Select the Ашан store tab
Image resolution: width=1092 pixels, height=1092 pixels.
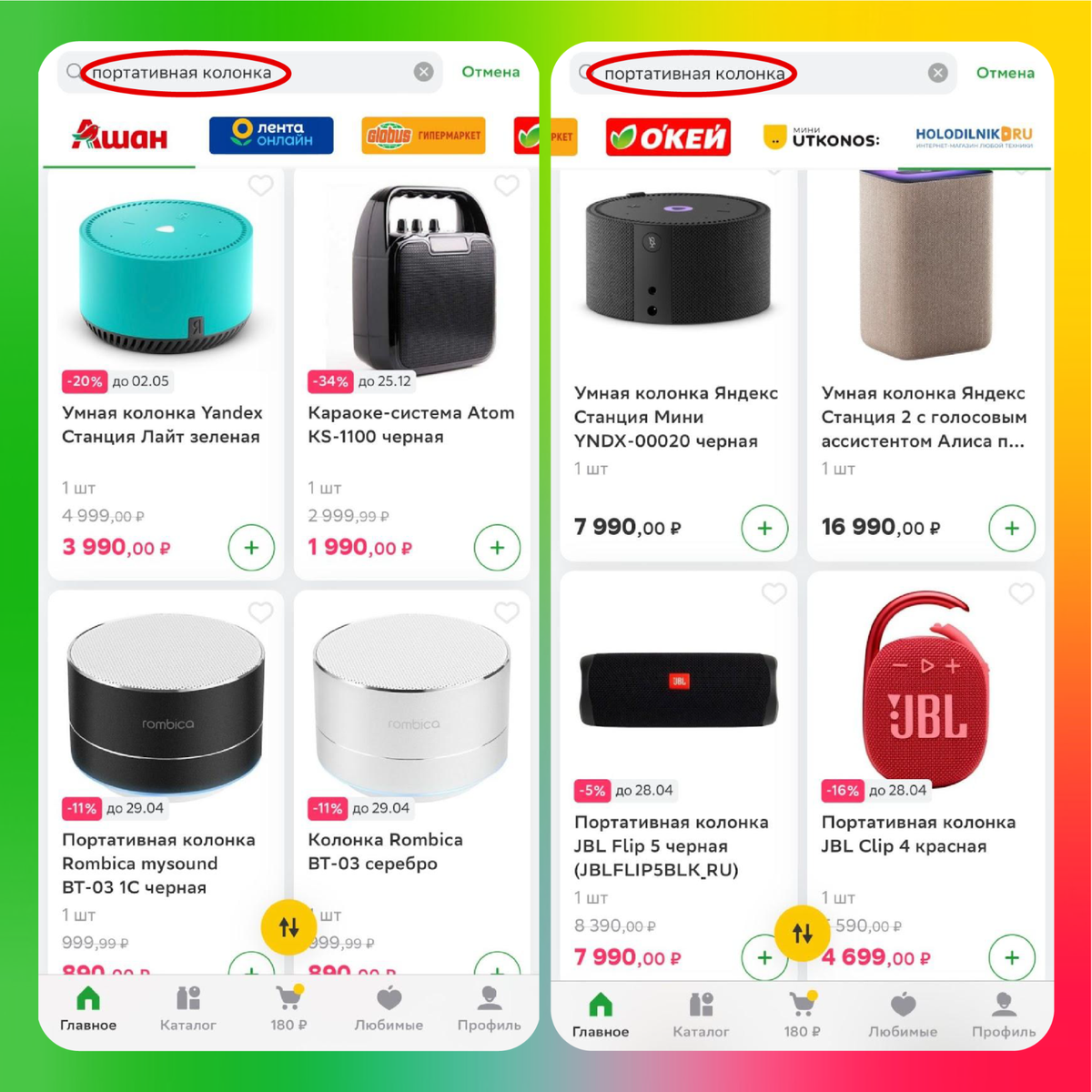click(x=119, y=136)
